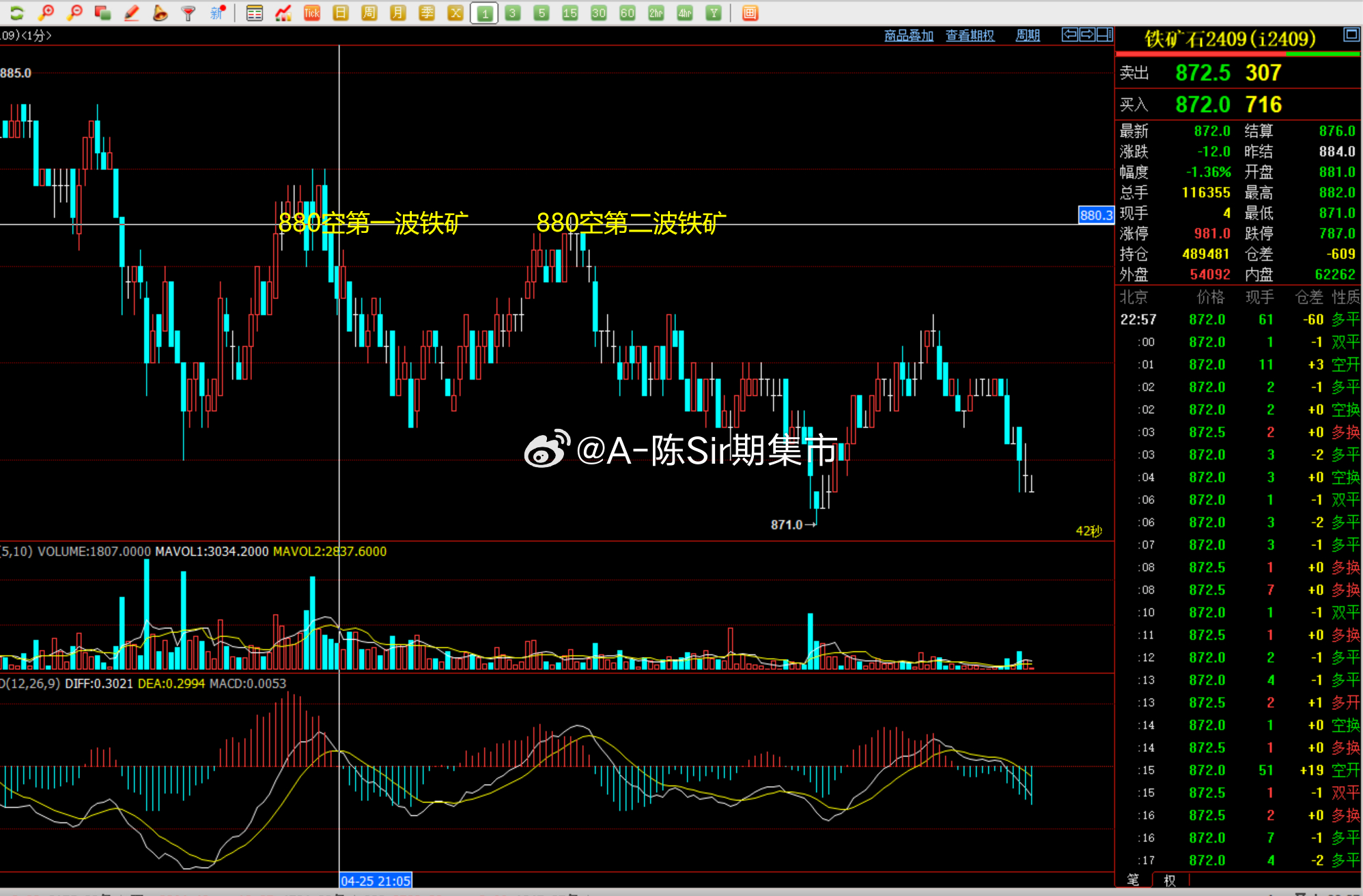Screen dimensions: 1363x896
Task: Select the 30-minute period button
Action: point(599,12)
